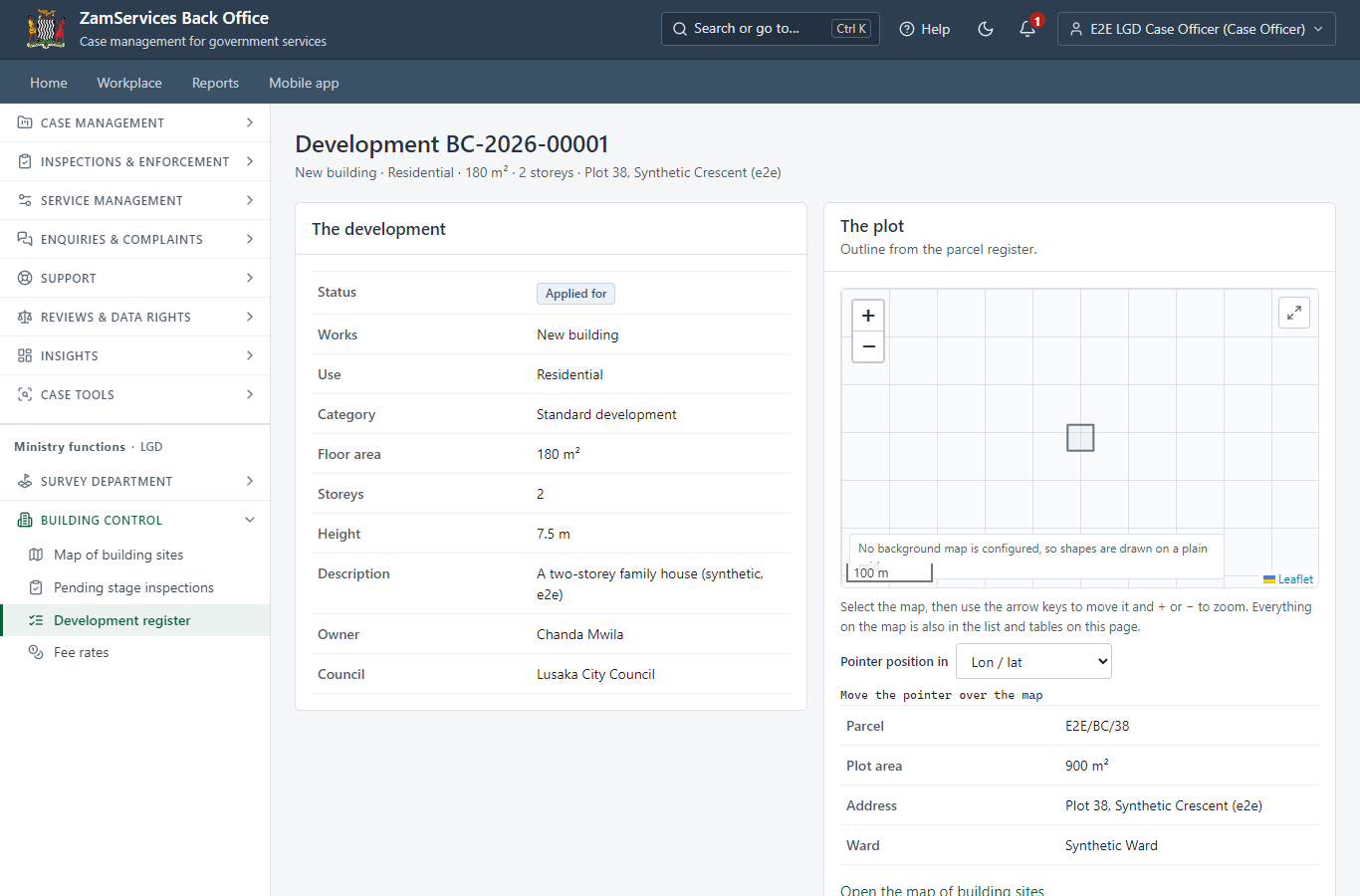Click the Reviews & Data Rights scales icon
The image size is (1360, 896).
click(25, 317)
